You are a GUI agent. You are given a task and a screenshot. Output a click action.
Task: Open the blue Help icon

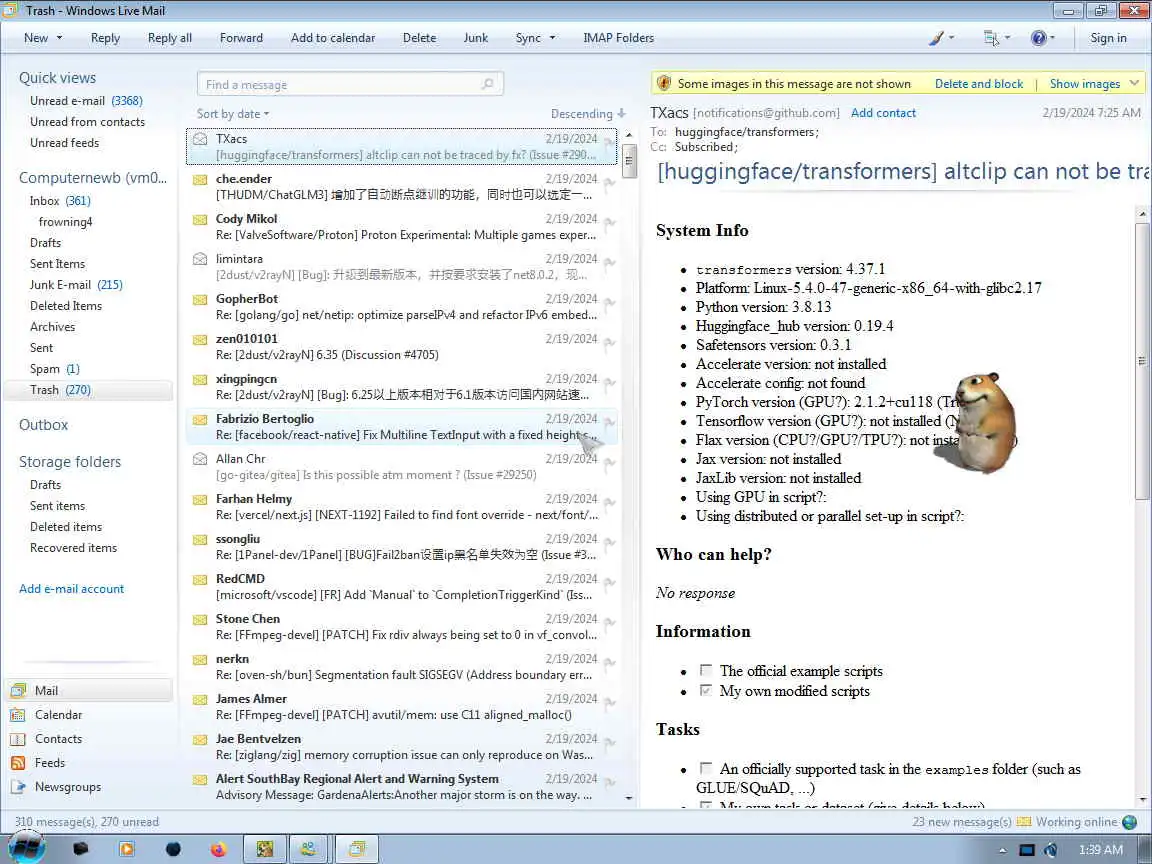coord(1038,37)
